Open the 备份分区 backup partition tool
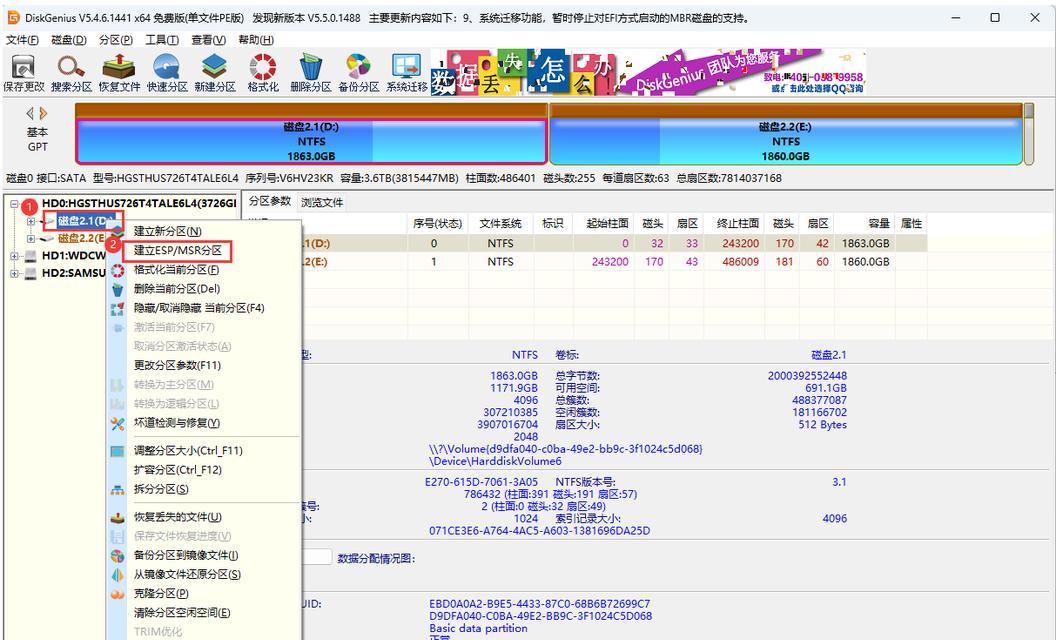Screen dimensions: 1056x640 [358, 73]
